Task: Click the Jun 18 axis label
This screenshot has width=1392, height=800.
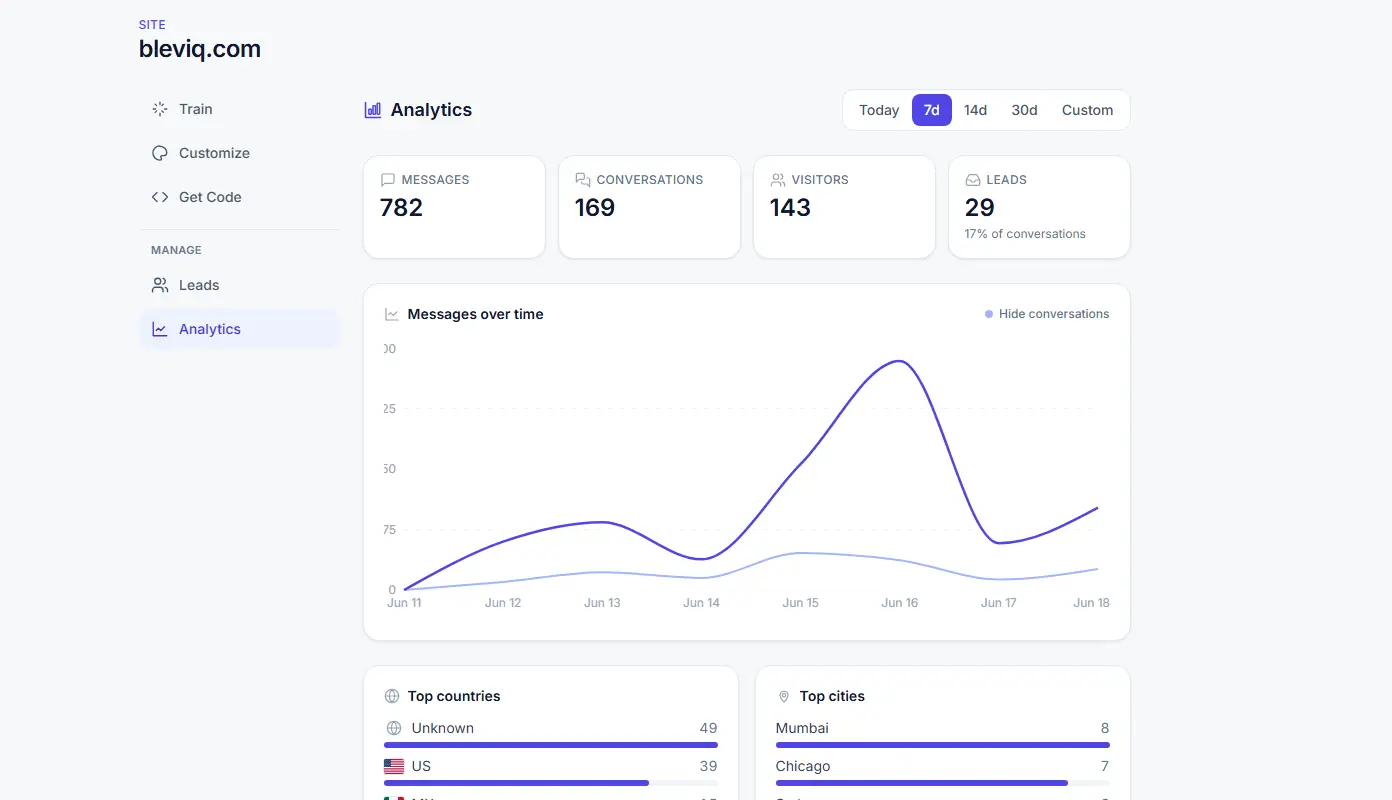Action: coord(1091,603)
